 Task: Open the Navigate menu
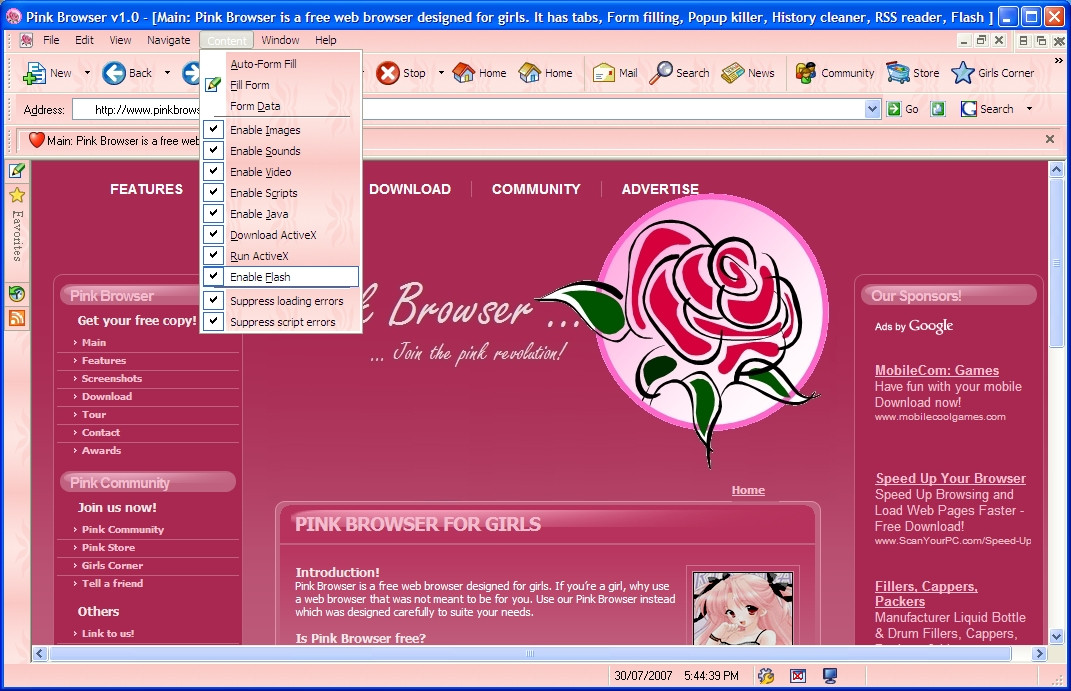point(169,40)
